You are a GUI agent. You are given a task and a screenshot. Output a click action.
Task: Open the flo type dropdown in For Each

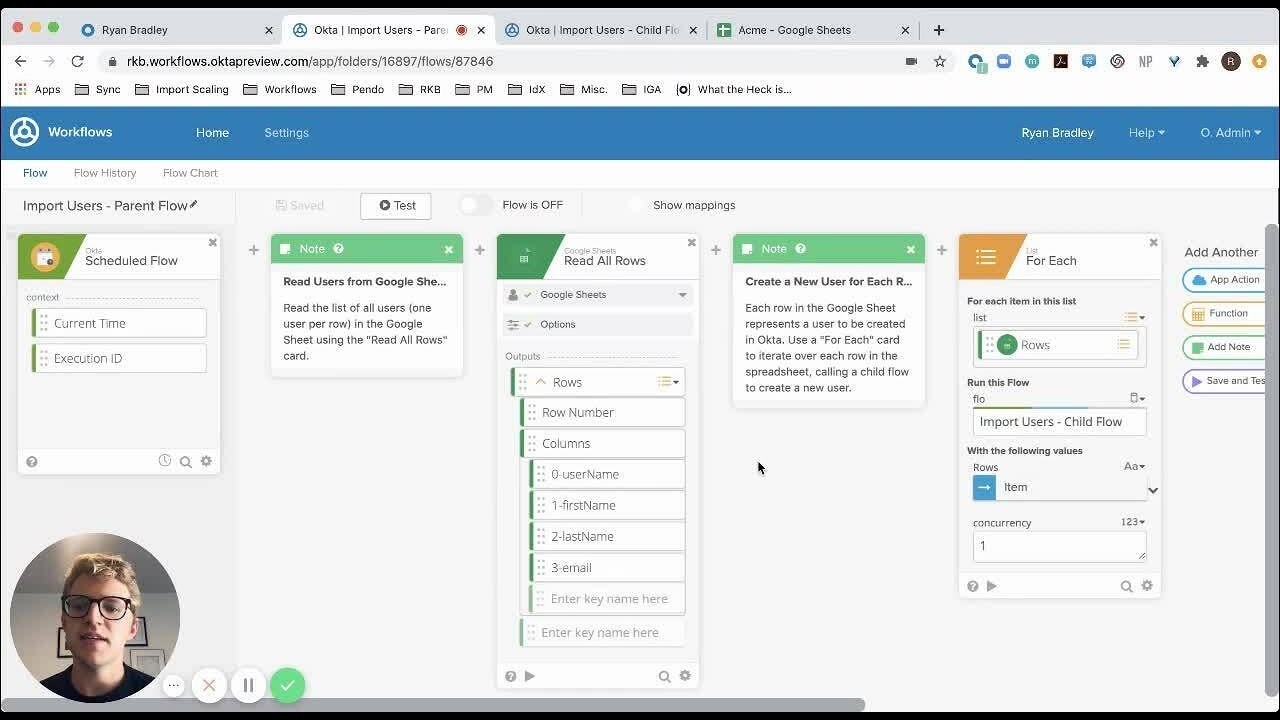[x=1137, y=398]
